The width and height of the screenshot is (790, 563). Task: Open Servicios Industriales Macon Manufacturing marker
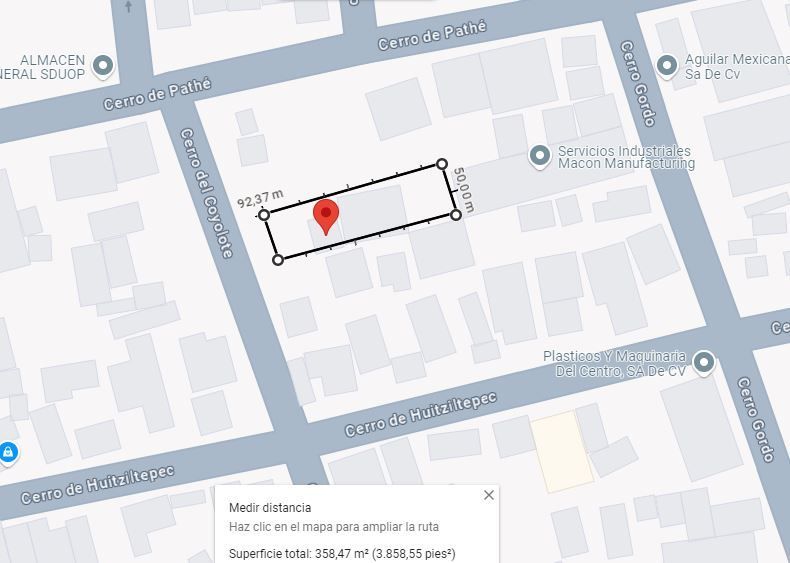click(x=540, y=156)
